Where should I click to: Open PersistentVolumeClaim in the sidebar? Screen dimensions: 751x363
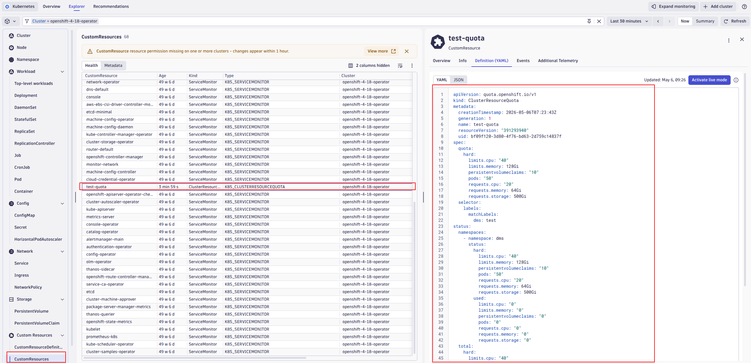37,323
